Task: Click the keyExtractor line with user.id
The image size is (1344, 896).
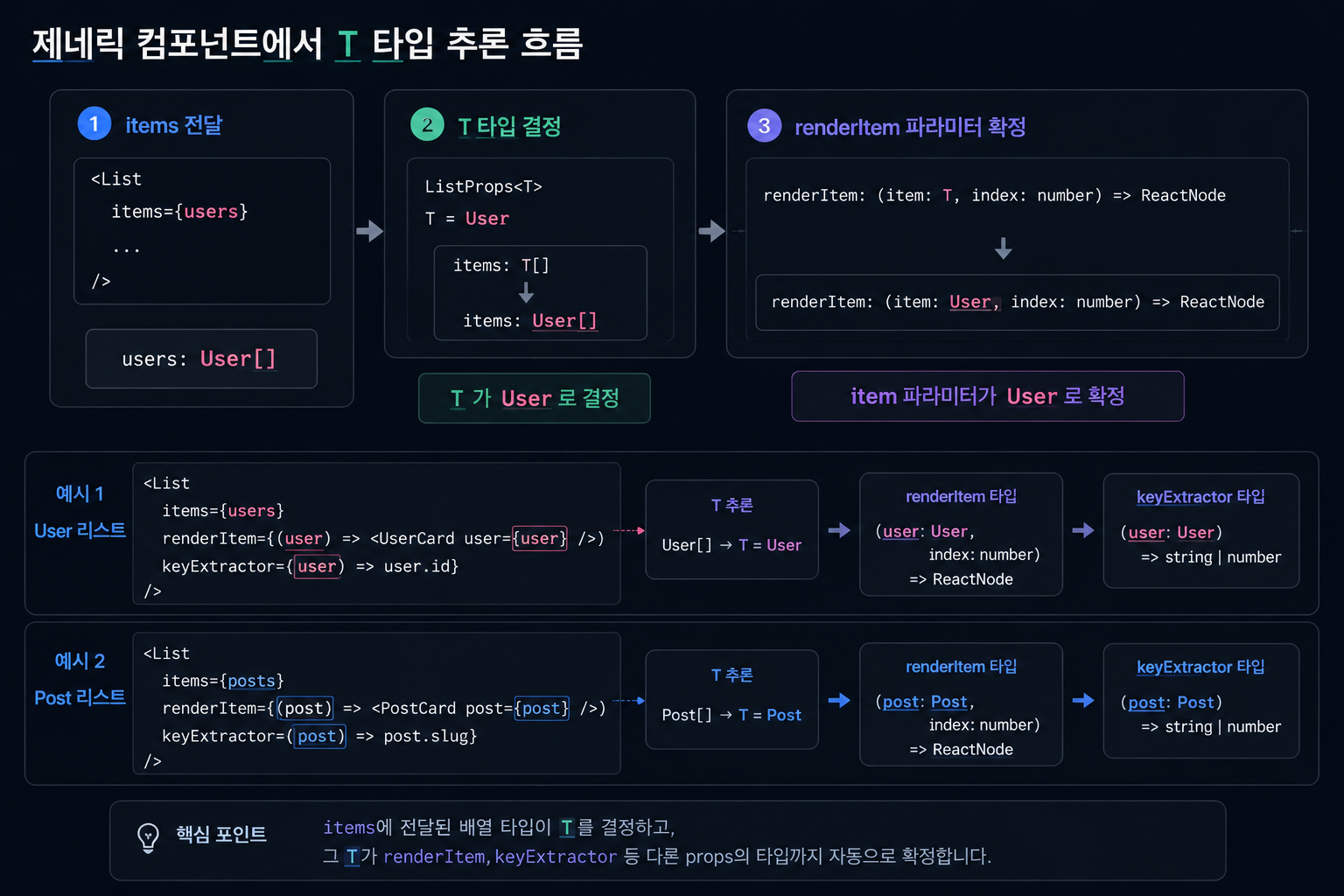Action: (311, 566)
